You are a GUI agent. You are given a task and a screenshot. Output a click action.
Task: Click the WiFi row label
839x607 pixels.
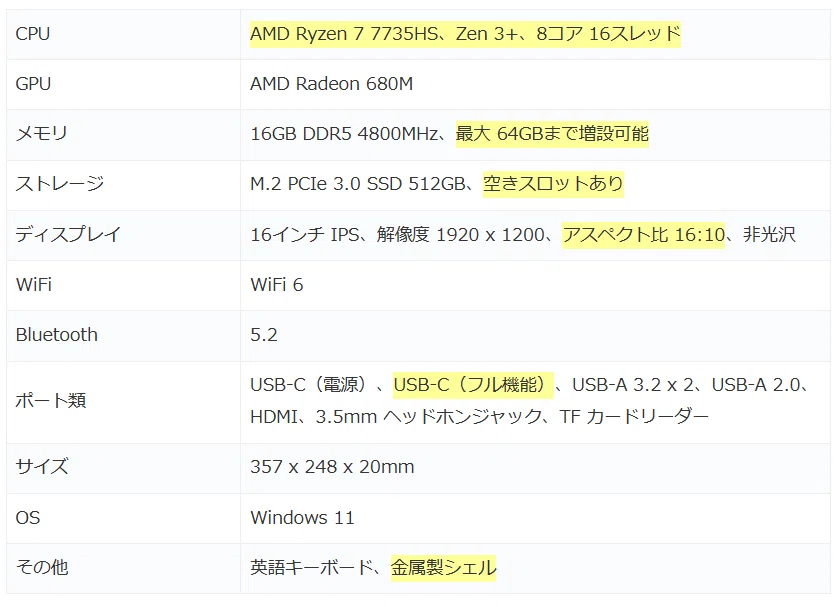[x=34, y=284]
